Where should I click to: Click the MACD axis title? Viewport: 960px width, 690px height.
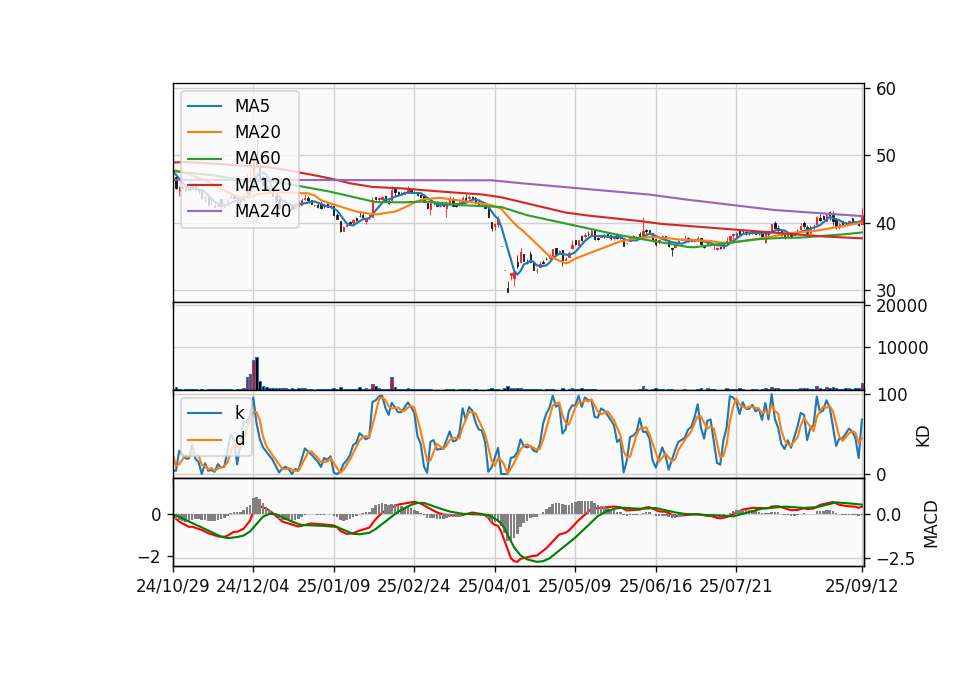(930, 524)
